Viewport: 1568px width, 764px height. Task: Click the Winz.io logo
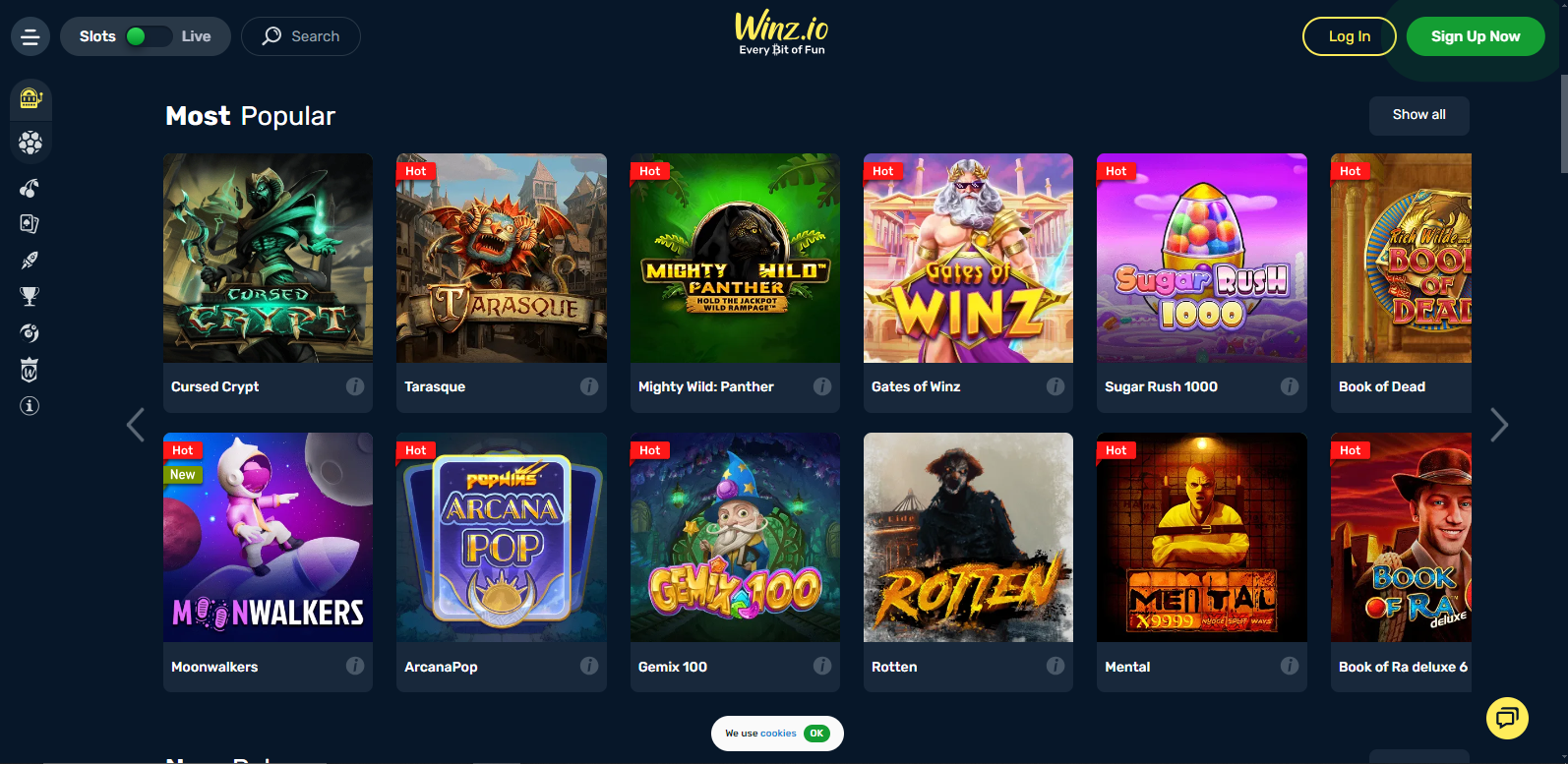(x=782, y=33)
